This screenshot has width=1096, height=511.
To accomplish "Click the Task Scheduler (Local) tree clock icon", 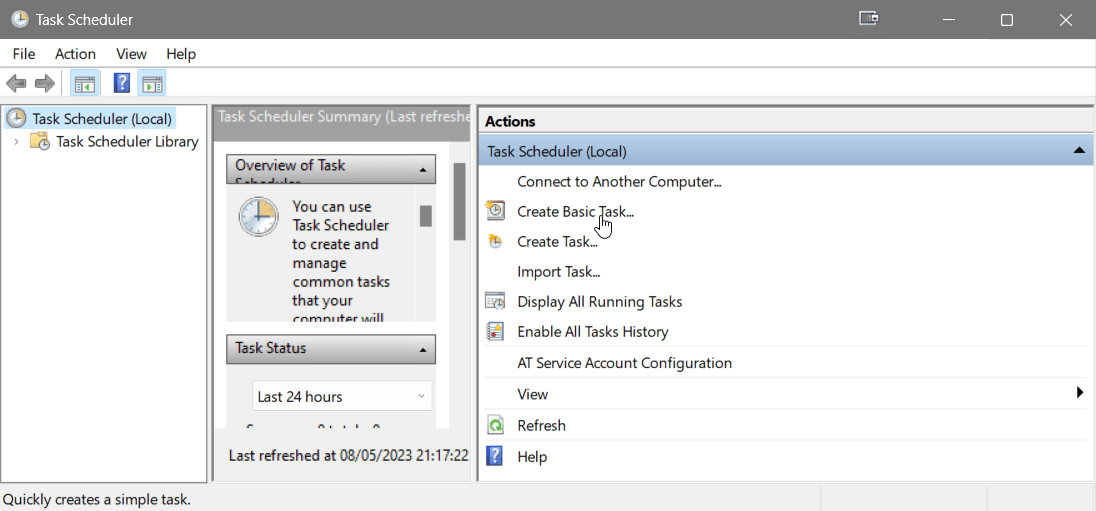I will pyautogui.click(x=16, y=118).
